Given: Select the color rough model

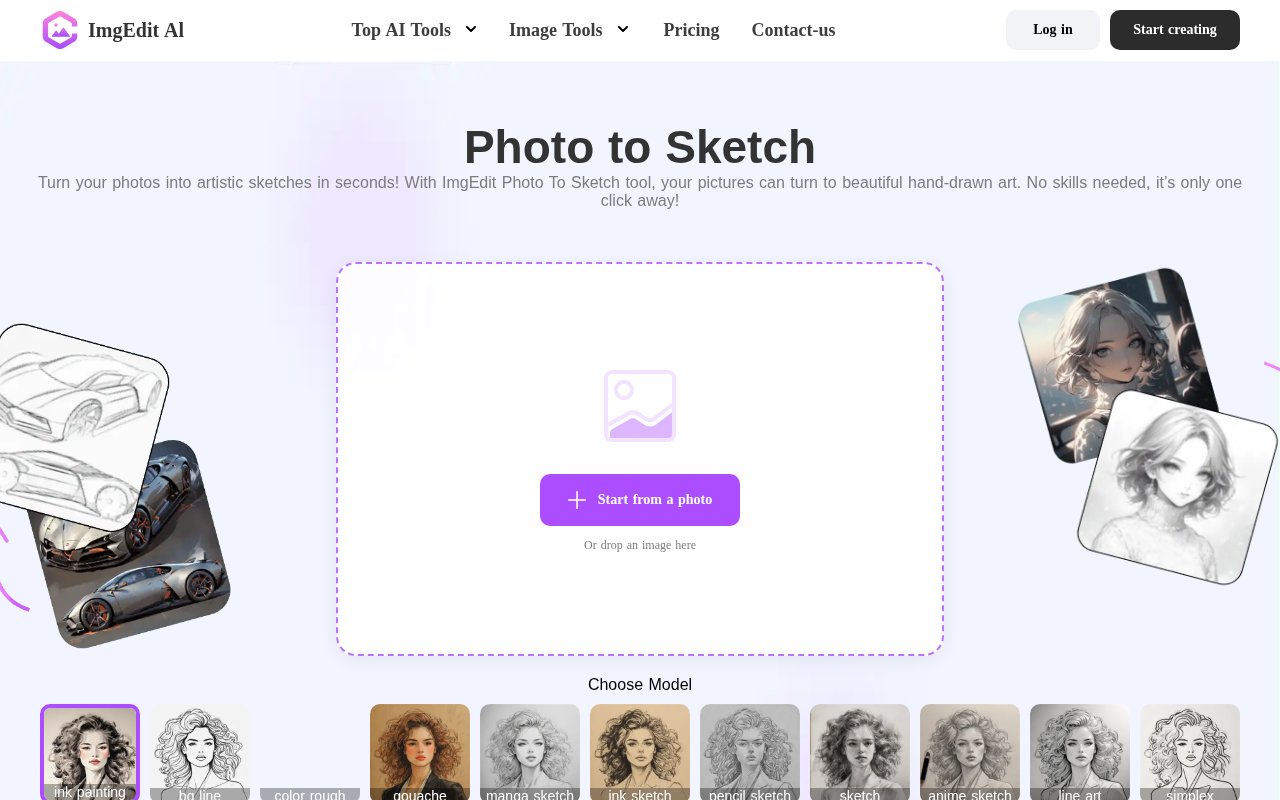Looking at the screenshot, I should tap(310, 753).
